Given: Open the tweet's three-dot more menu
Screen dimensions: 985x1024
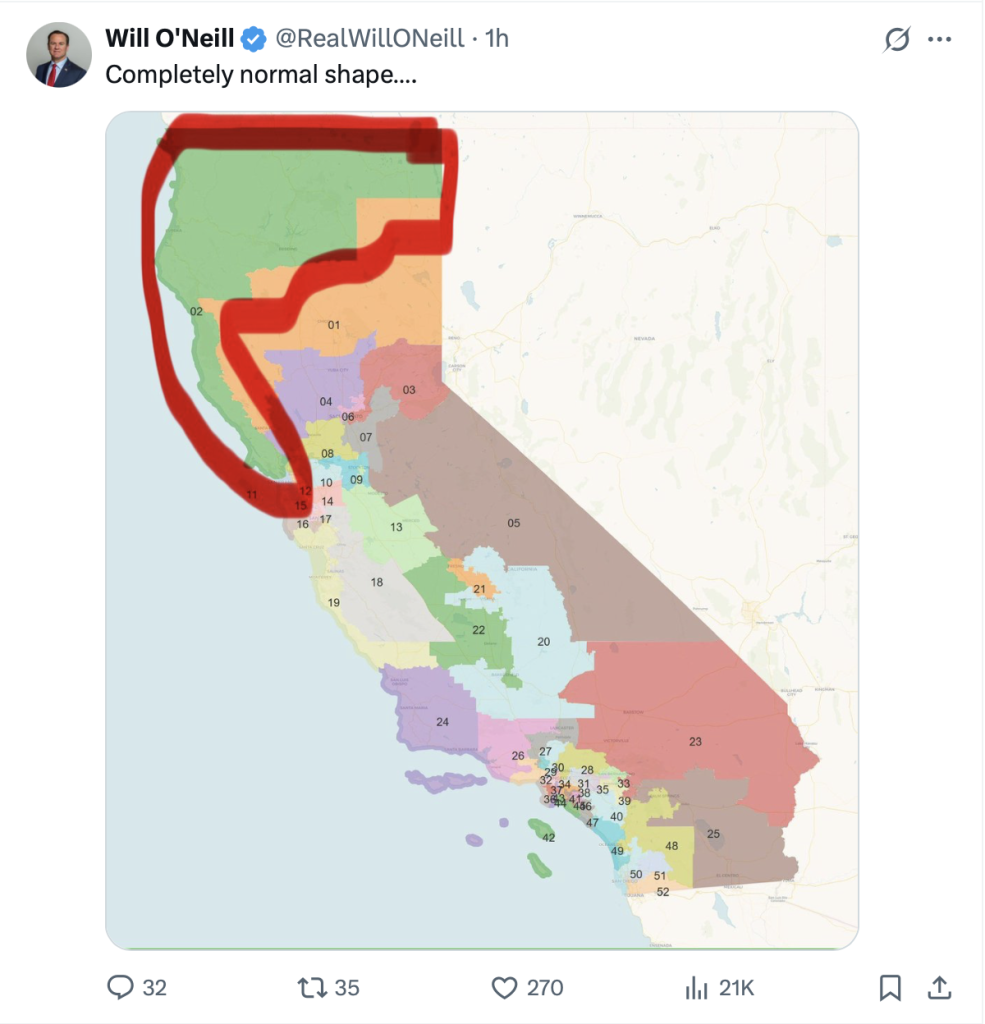Looking at the screenshot, I should coord(938,38).
